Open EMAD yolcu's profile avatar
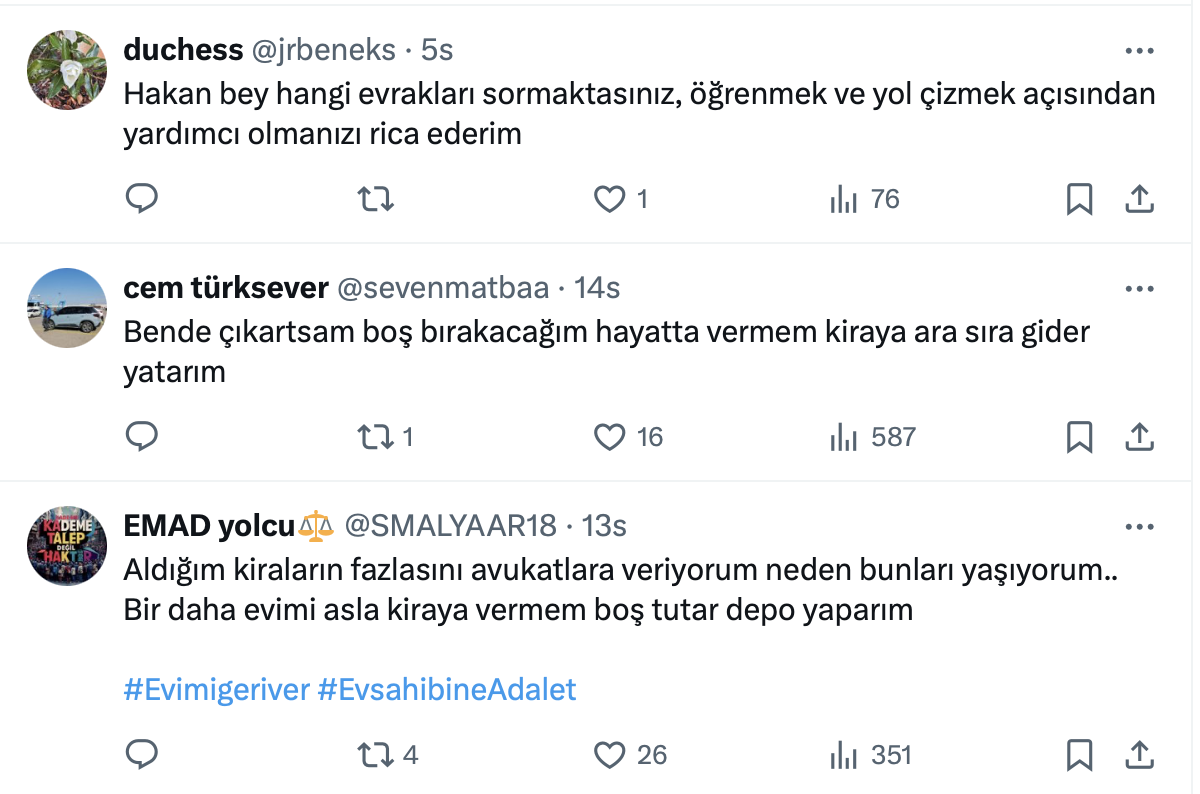 (66, 546)
